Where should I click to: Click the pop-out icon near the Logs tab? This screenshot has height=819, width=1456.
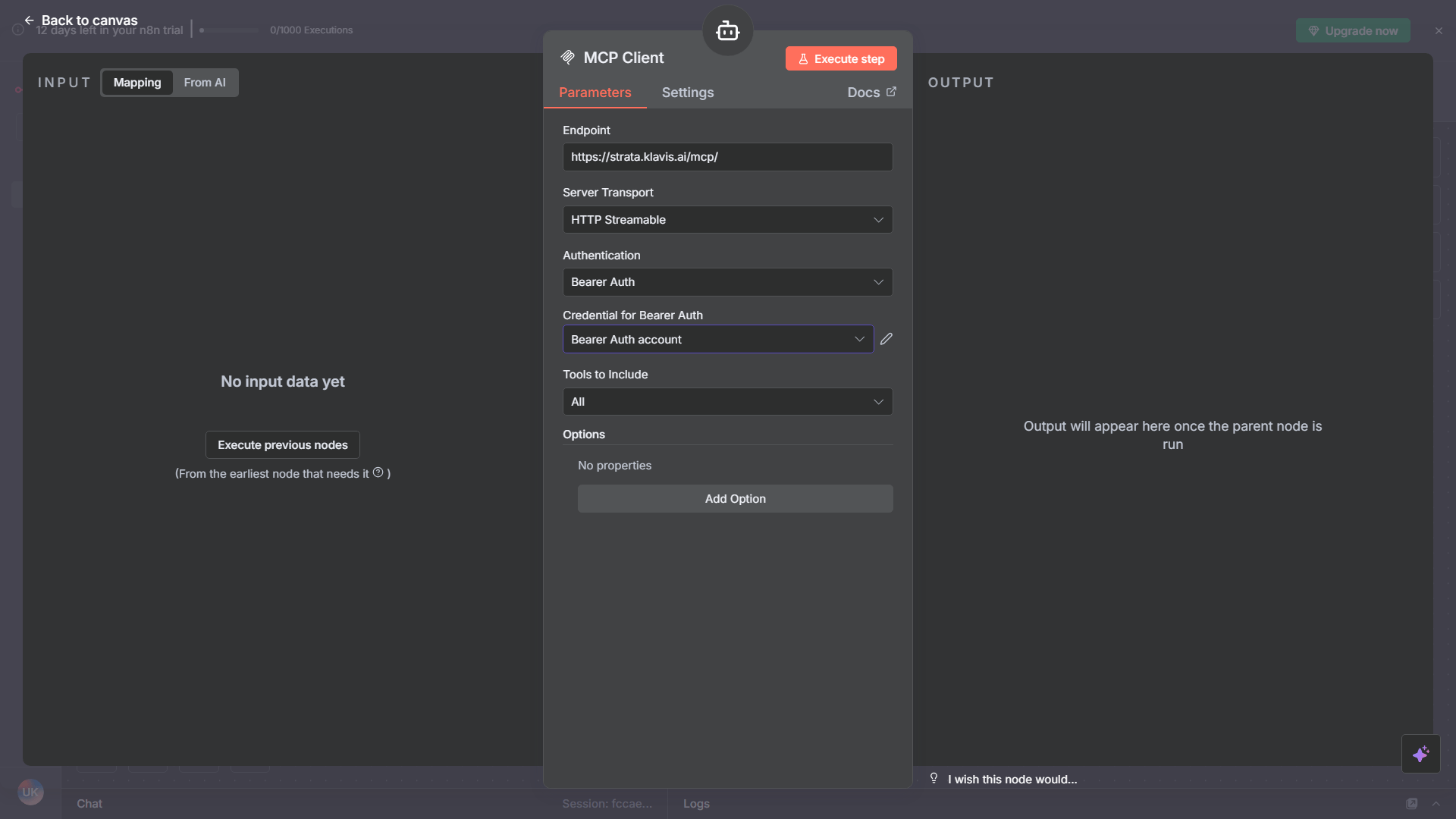(x=1411, y=803)
